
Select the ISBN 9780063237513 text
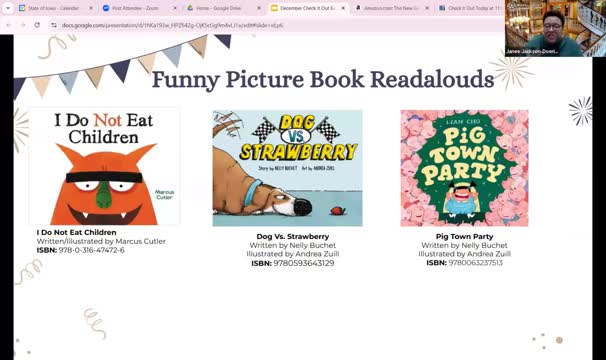pyautogui.click(x=465, y=263)
